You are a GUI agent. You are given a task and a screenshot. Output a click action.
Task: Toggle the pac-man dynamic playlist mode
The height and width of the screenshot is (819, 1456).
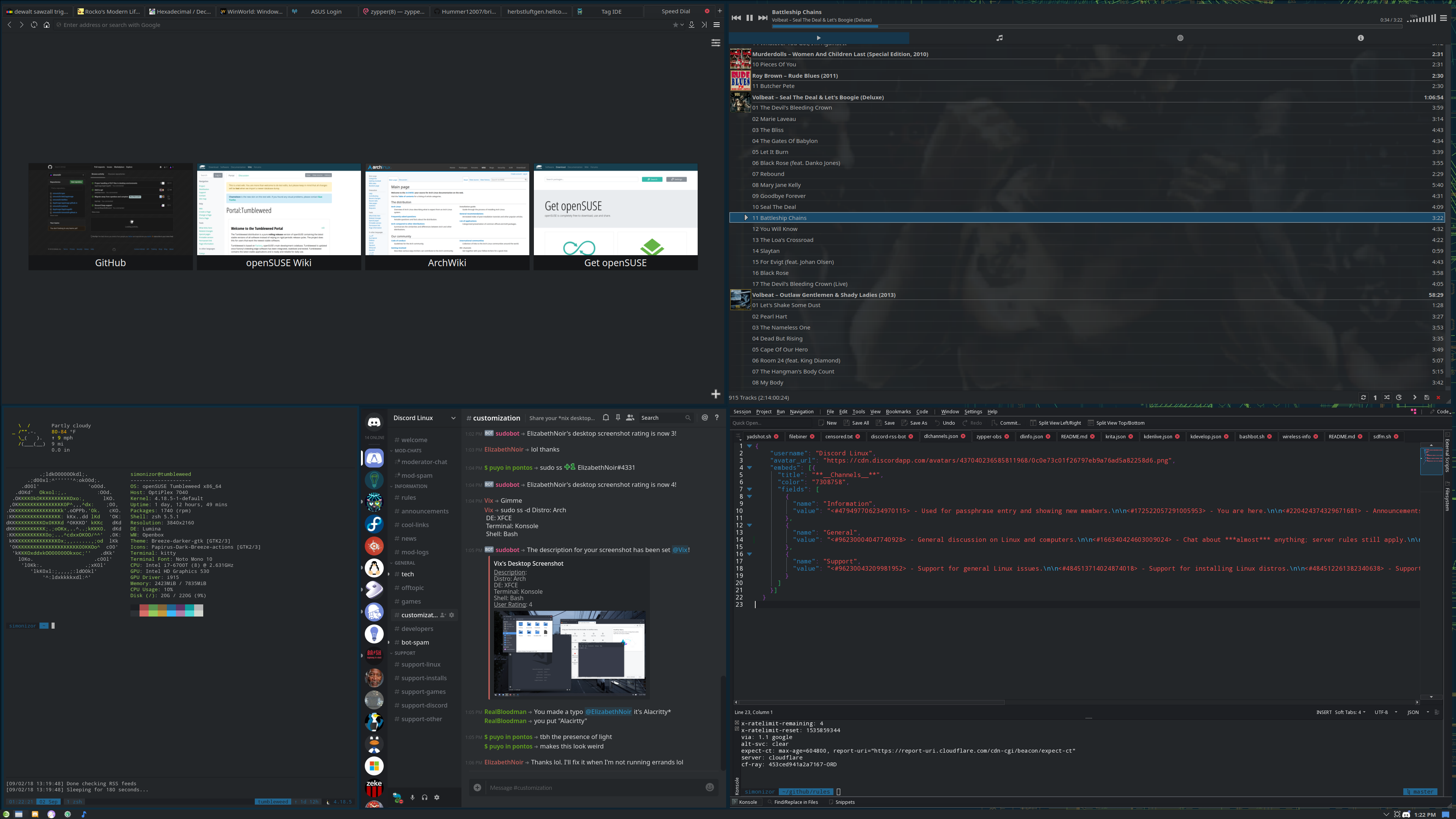pos(1399,397)
